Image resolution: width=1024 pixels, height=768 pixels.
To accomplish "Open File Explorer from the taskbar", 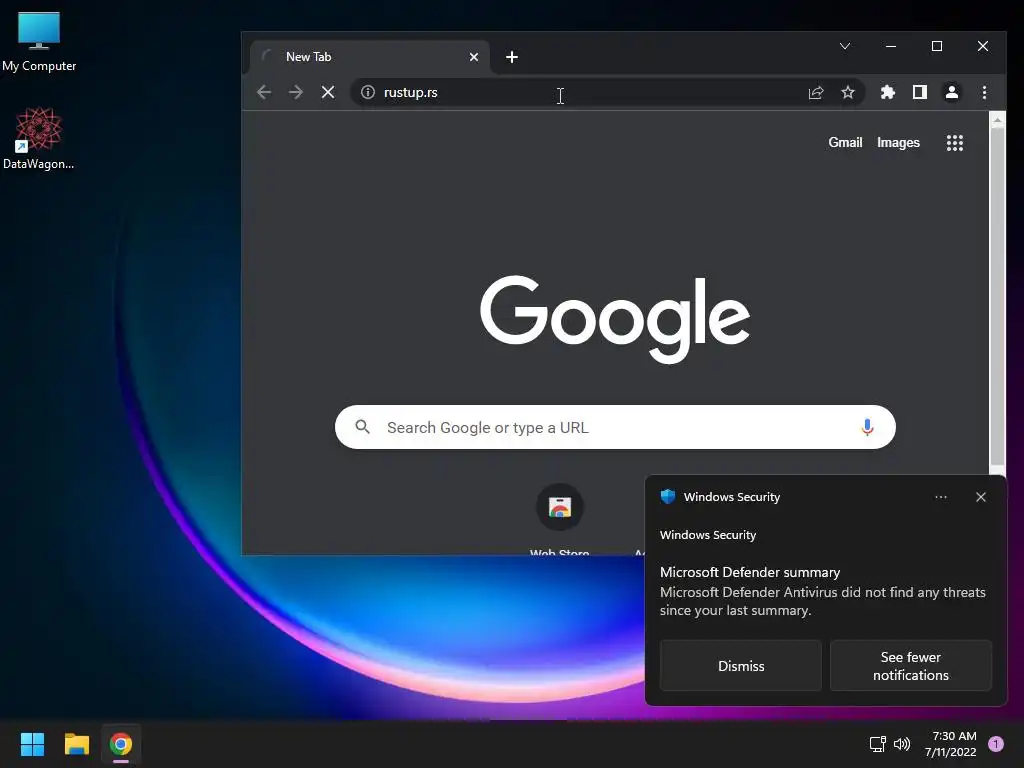I will [76, 744].
